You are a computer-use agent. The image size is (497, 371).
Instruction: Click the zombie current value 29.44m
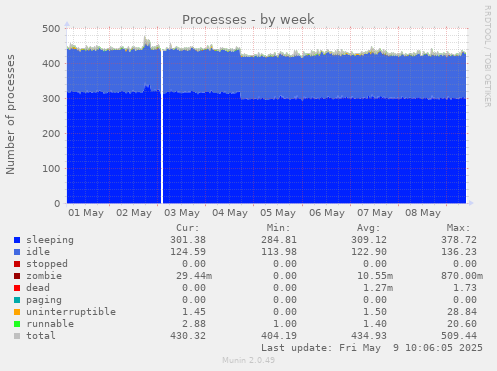click(194, 276)
